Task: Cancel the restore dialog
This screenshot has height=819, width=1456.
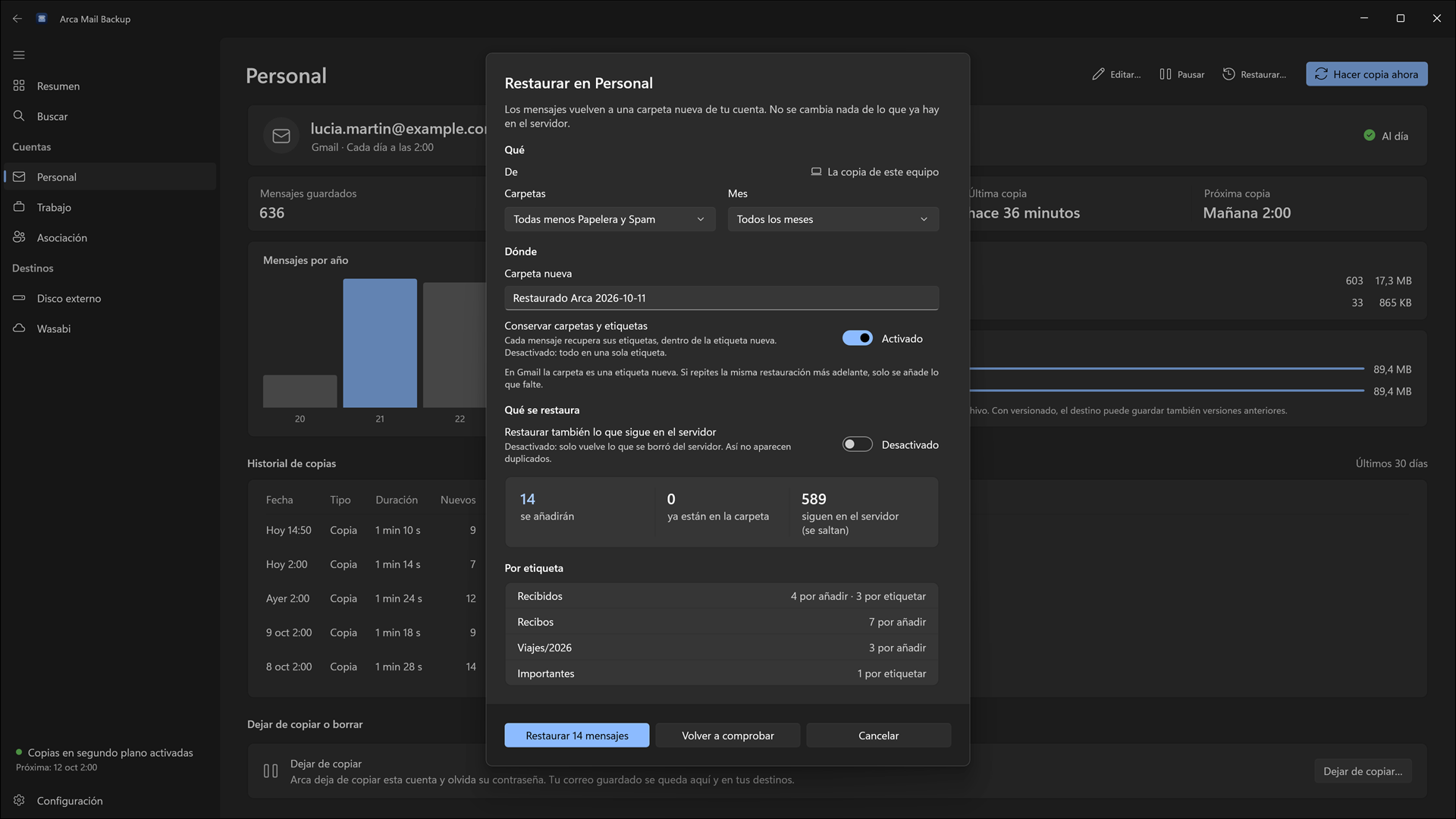Action: pyautogui.click(x=878, y=735)
